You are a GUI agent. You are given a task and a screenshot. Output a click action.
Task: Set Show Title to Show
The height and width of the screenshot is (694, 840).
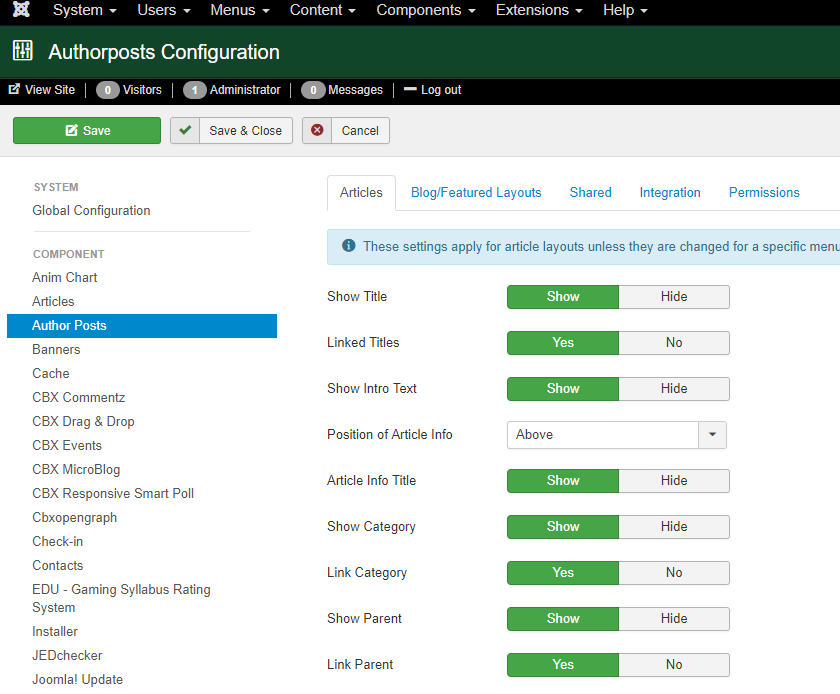point(563,296)
